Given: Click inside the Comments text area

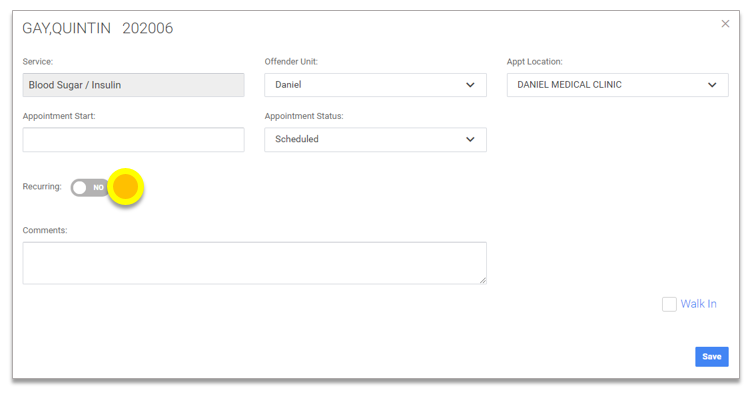Looking at the screenshot, I should 254,263.
